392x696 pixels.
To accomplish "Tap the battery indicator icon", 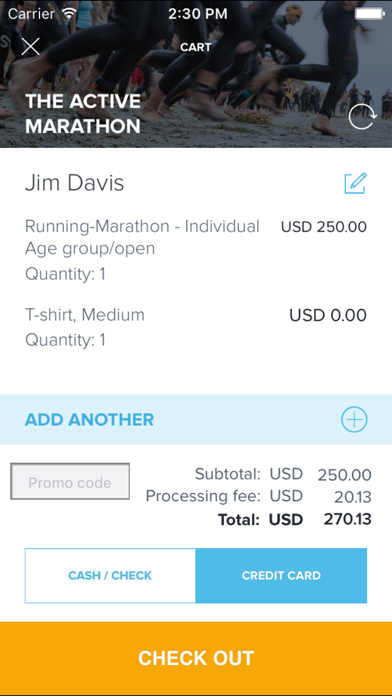I will pyautogui.click(x=369, y=14).
